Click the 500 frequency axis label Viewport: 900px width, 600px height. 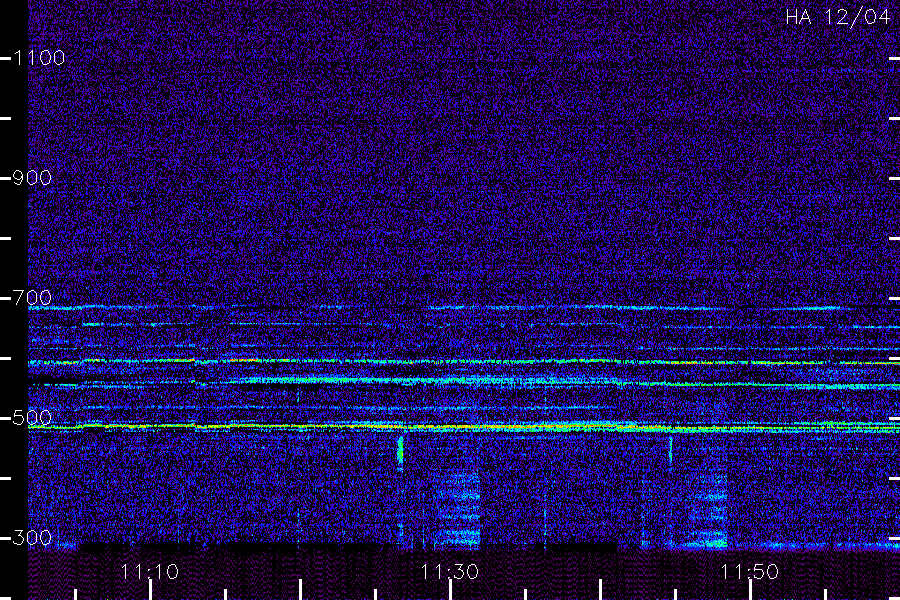(x=32, y=418)
